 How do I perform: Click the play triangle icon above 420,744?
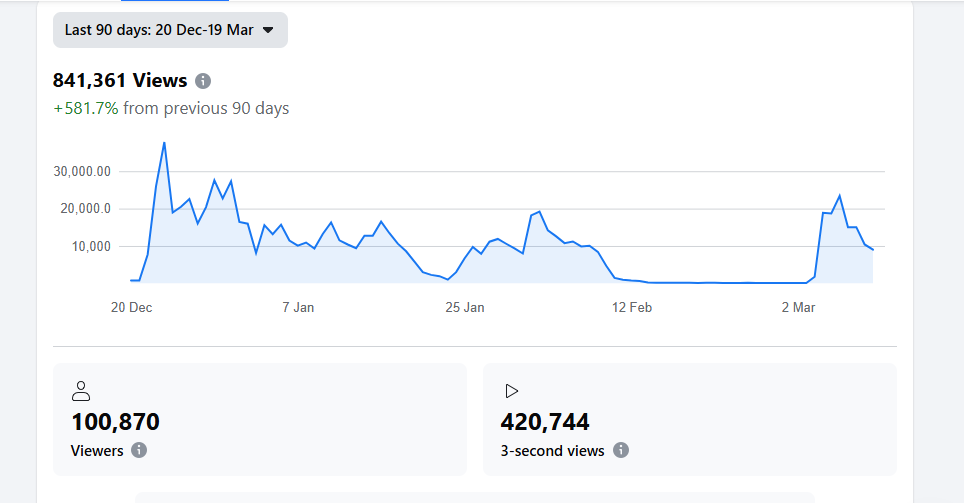click(511, 391)
